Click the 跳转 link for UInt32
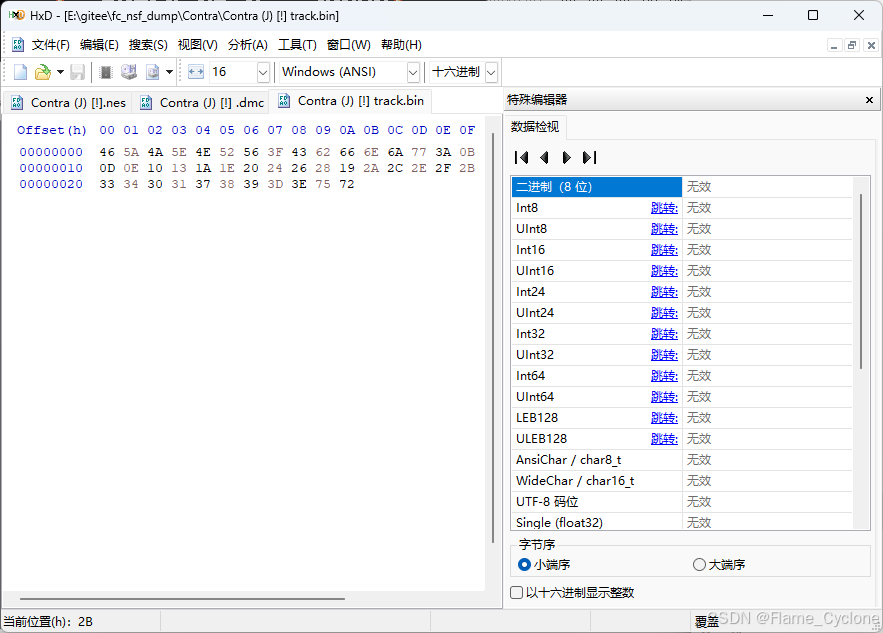This screenshot has width=883, height=633. pos(664,355)
